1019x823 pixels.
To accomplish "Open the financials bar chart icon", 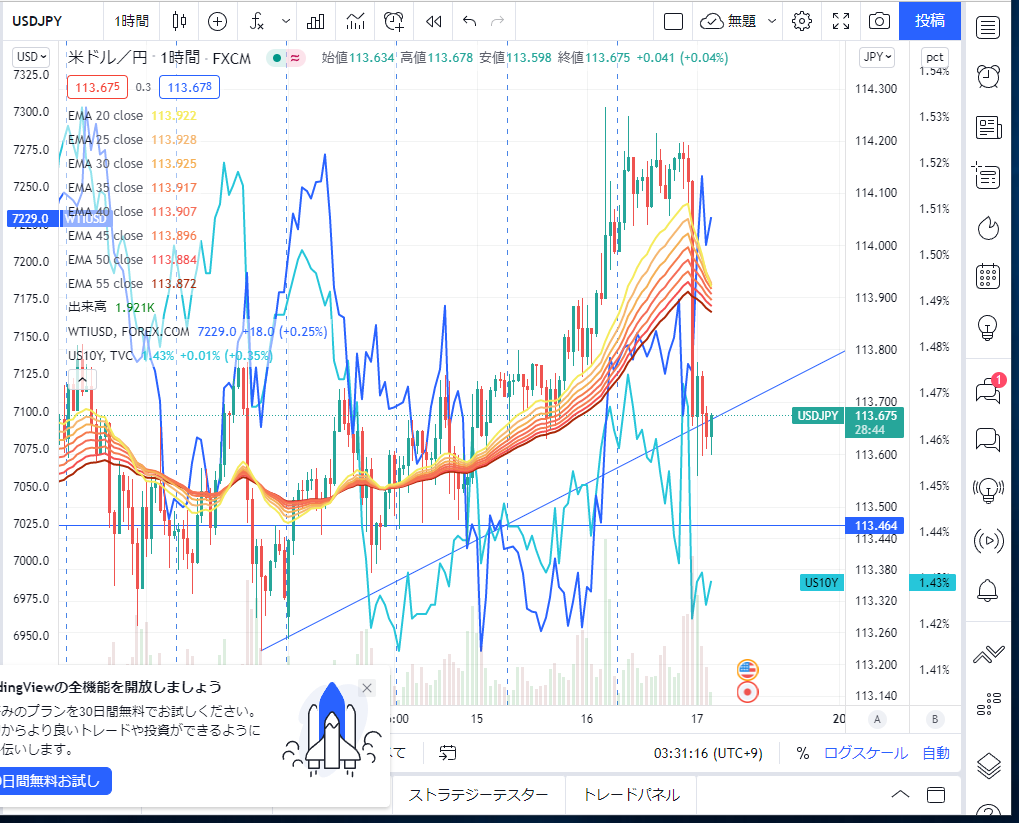I will 315,21.
